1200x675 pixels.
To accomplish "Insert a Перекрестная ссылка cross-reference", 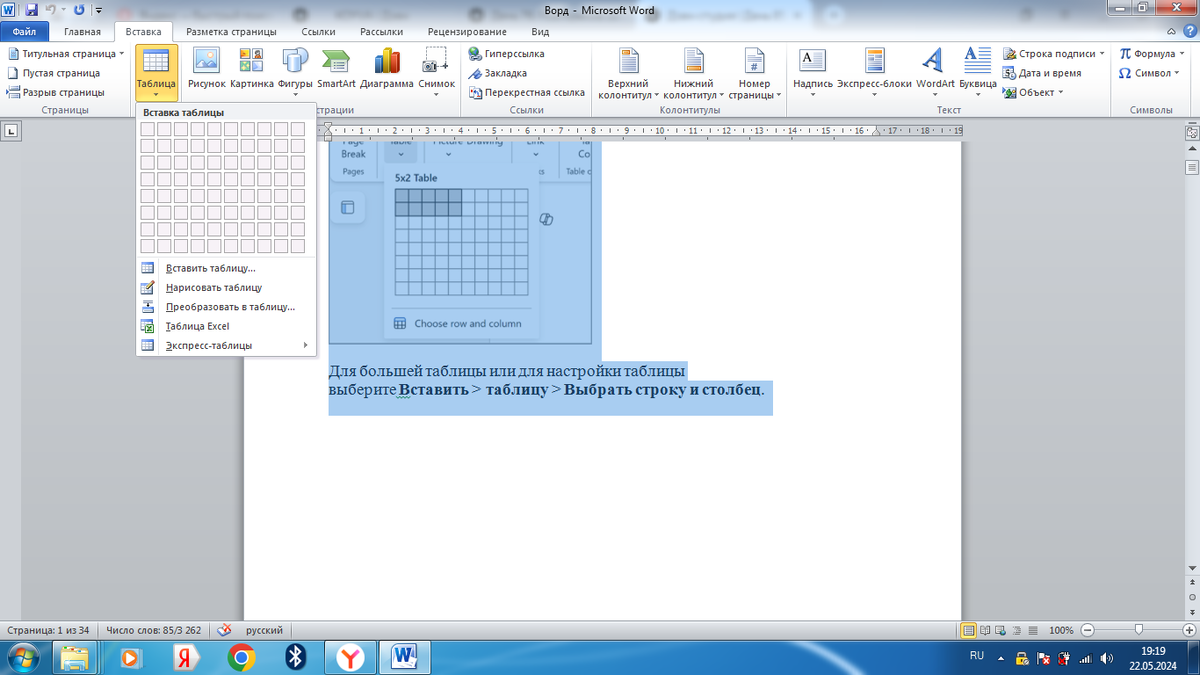I will (527, 92).
